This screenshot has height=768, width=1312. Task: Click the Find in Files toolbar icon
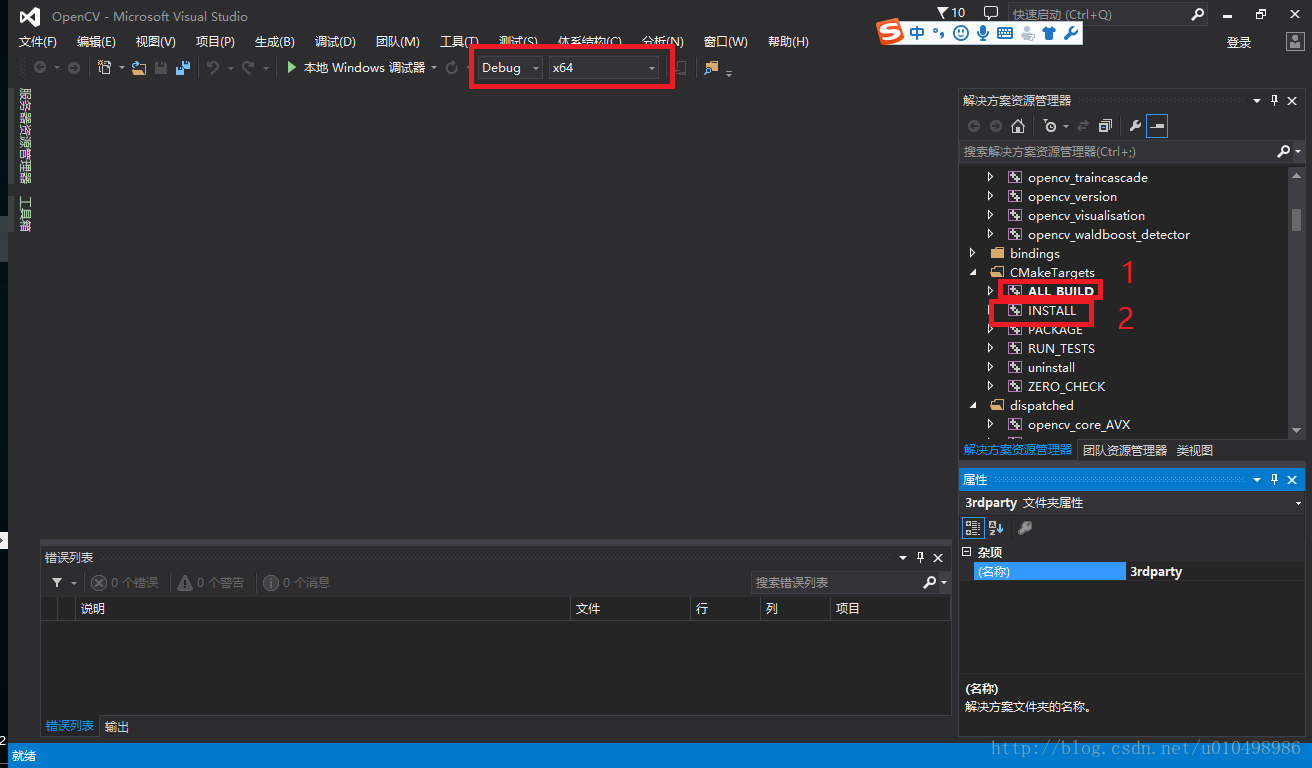pyautogui.click(x=711, y=67)
